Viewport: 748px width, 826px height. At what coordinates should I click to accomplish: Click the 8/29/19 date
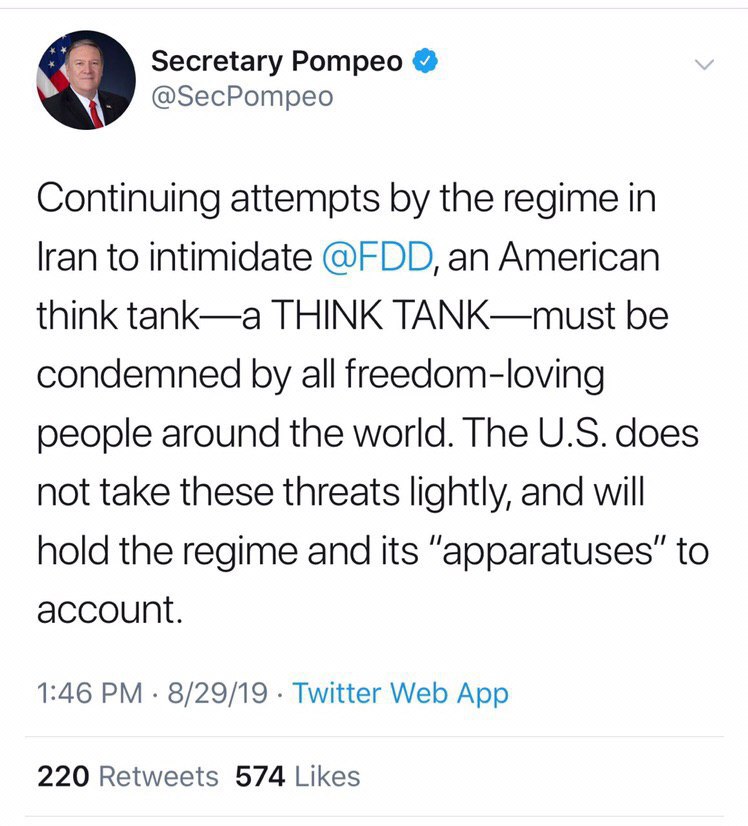(218, 693)
